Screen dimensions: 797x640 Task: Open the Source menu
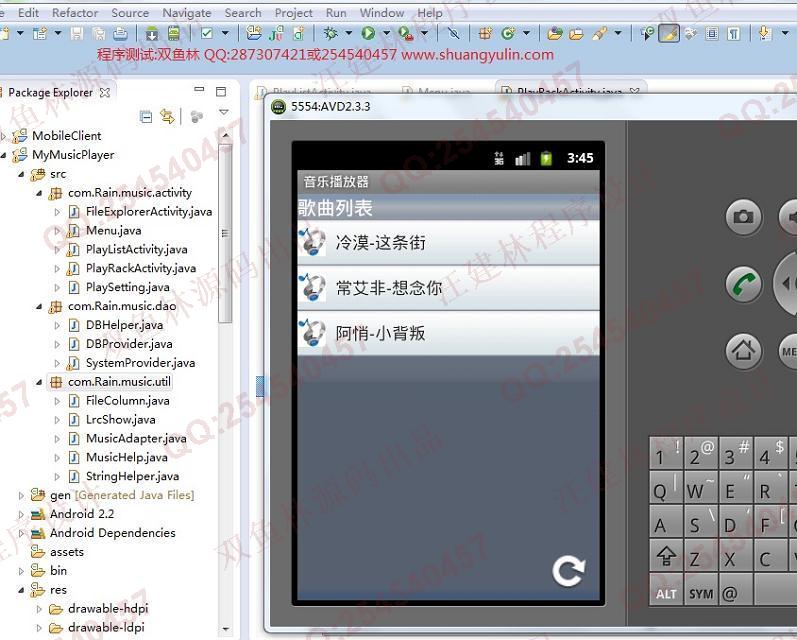(130, 13)
